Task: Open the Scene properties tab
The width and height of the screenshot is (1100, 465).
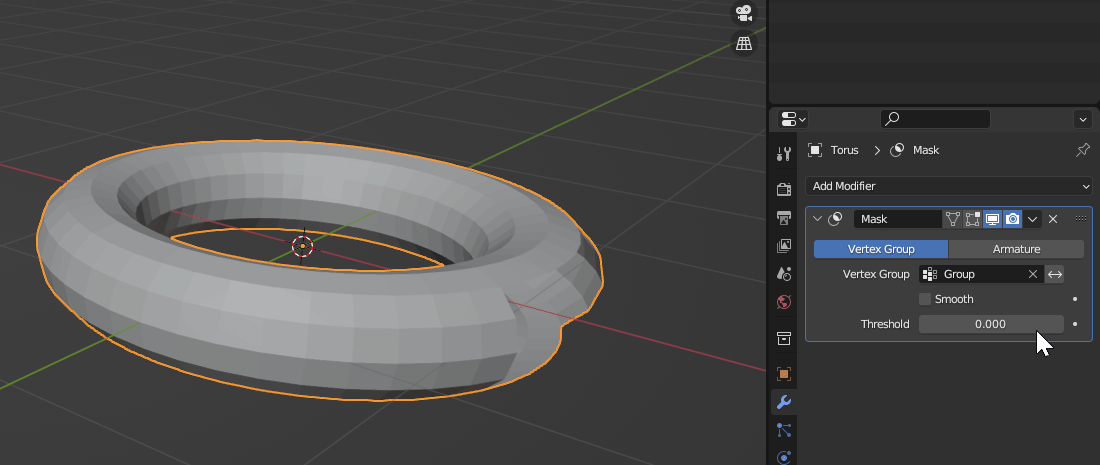Action: point(784,274)
